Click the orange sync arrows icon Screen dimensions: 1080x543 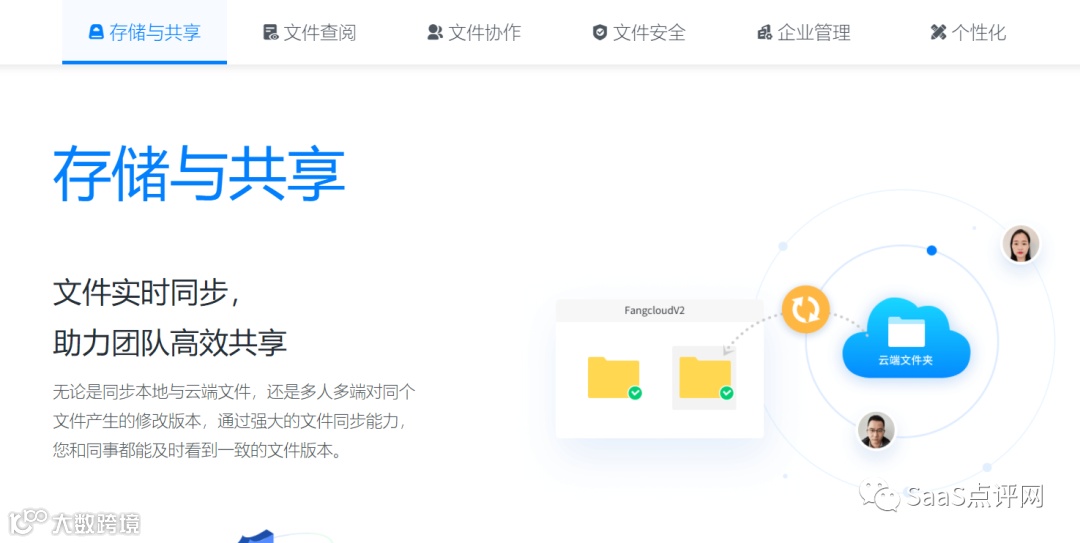[805, 309]
